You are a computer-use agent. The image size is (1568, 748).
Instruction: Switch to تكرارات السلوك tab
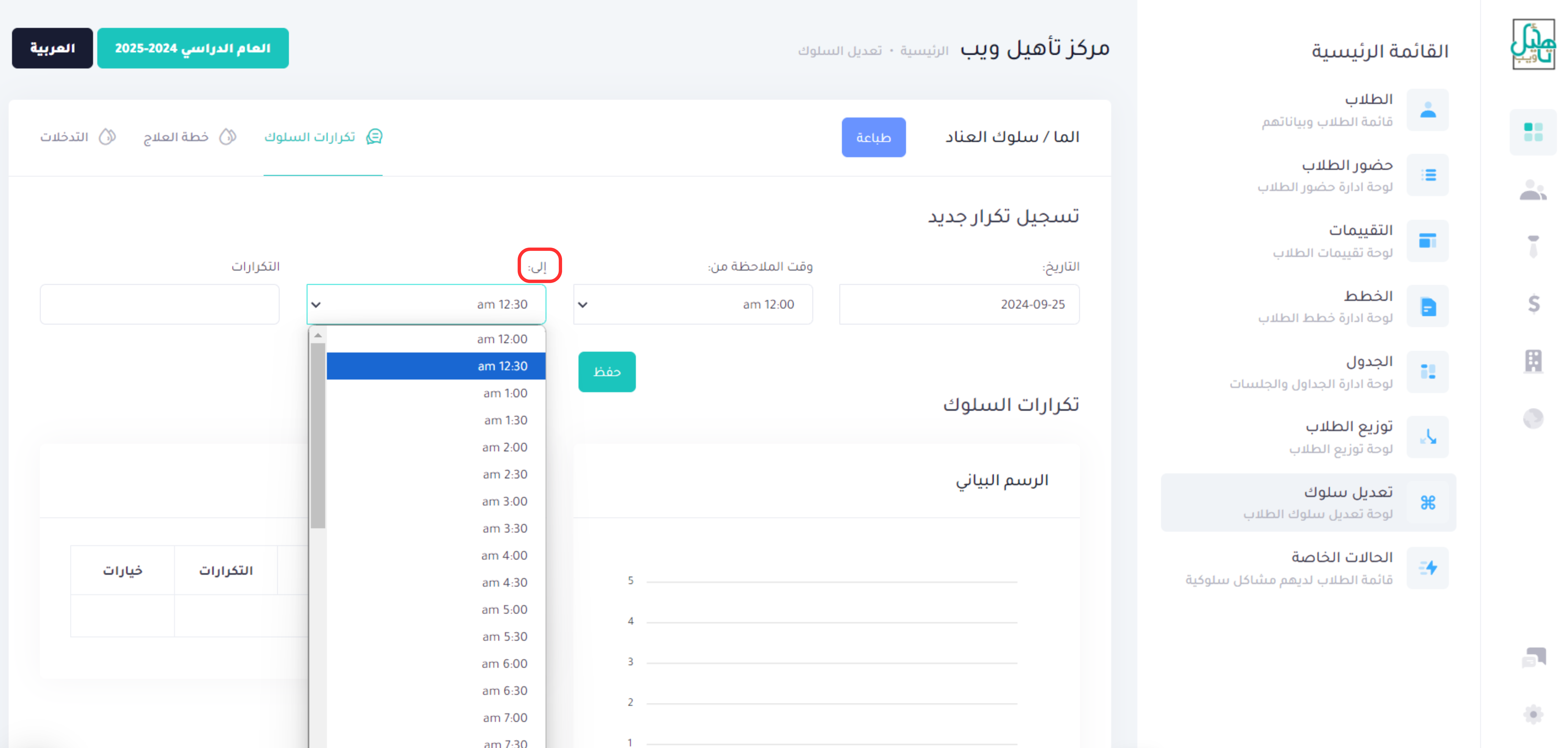point(323,137)
